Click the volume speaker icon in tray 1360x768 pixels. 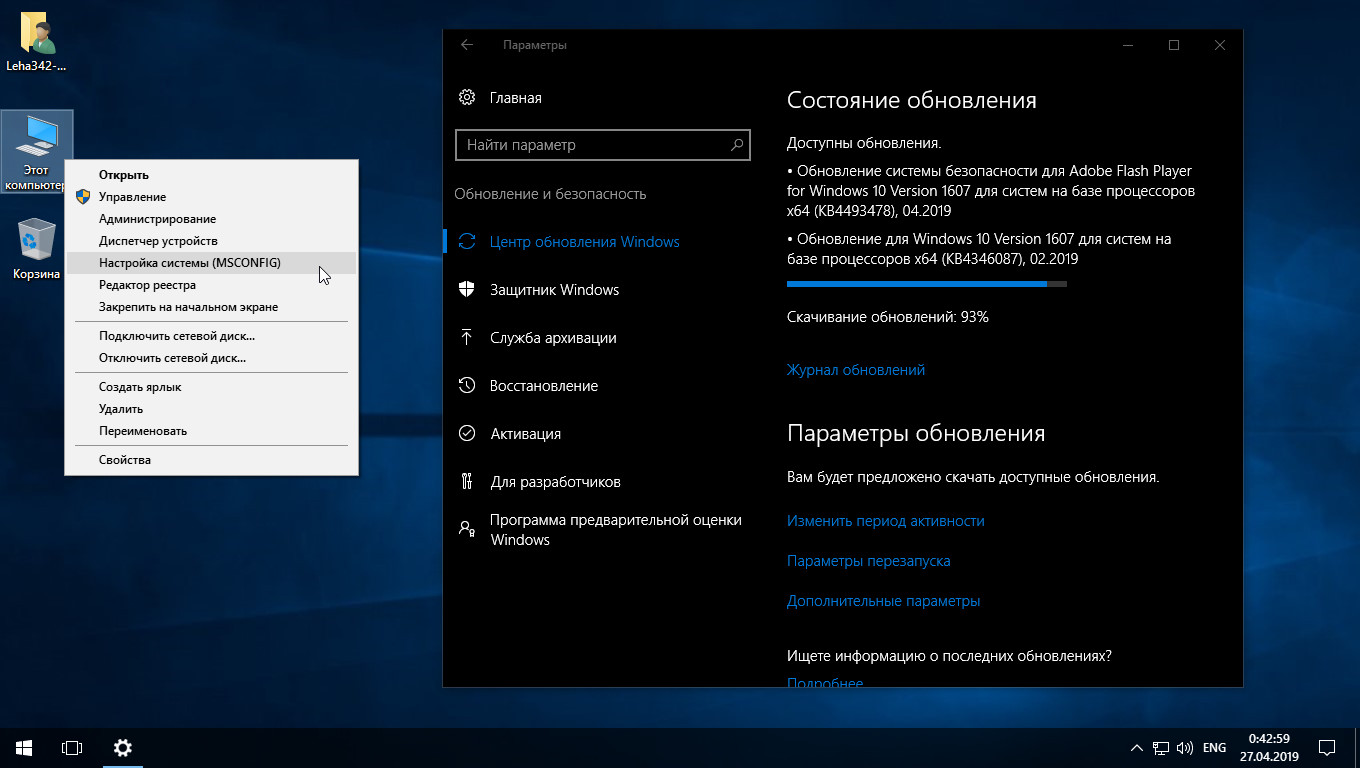pyautogui.click(x=1185, y=747)
